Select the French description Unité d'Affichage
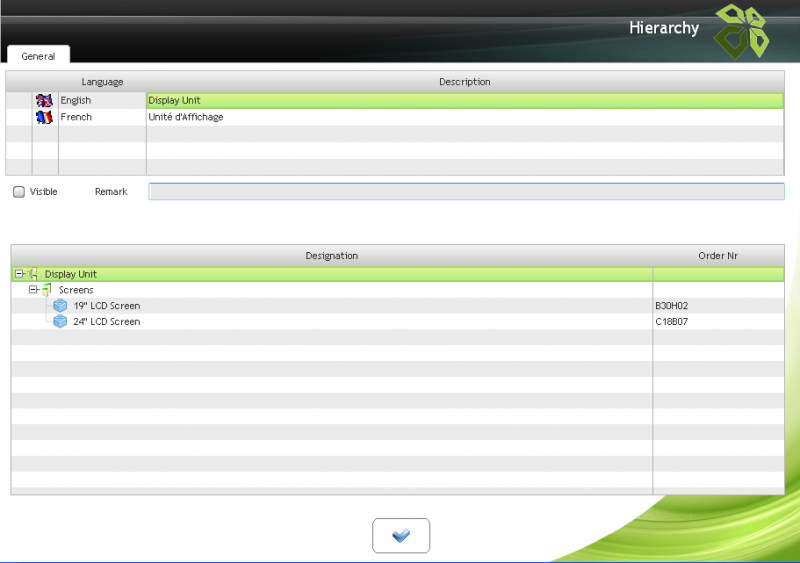 pyautogui.click(x=186, y=117)
